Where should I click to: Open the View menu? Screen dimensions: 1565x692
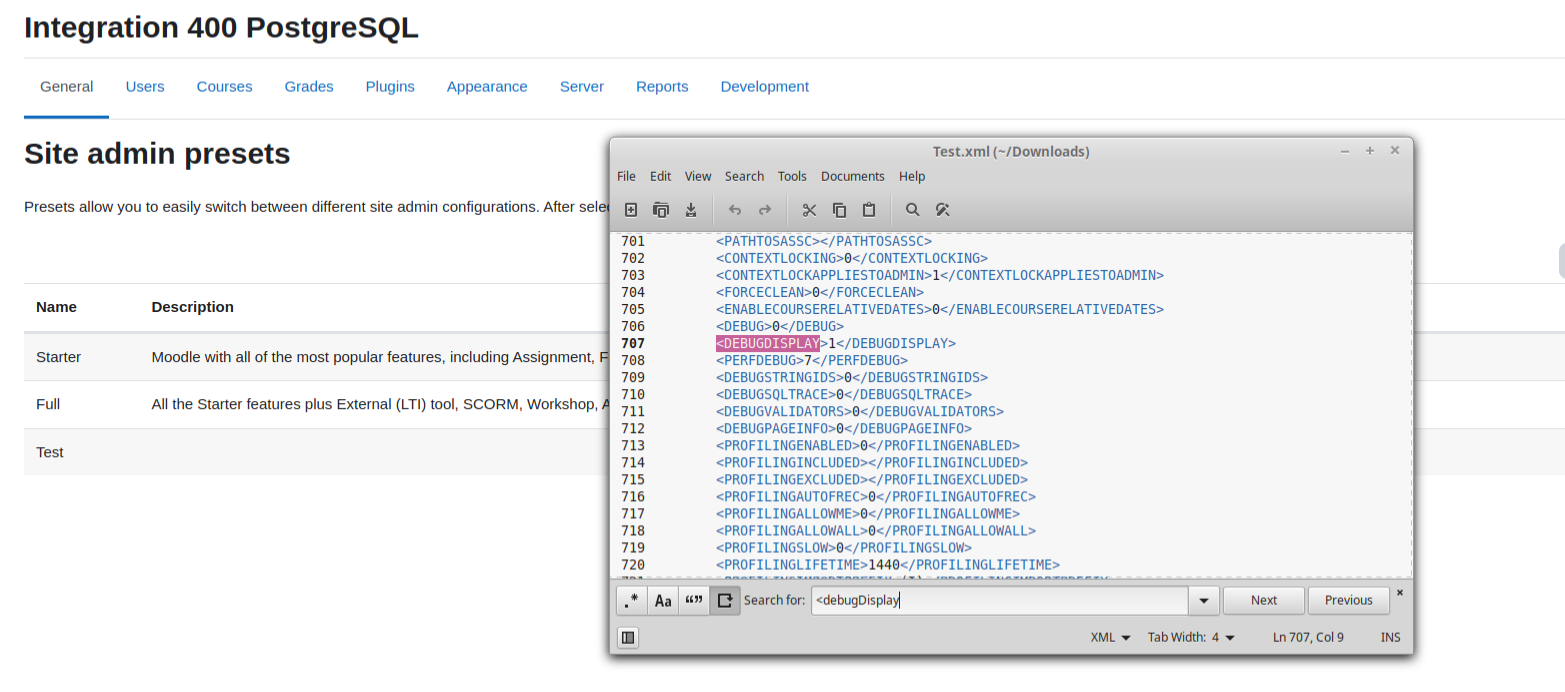pyautogui.click(x=698, y=176)
